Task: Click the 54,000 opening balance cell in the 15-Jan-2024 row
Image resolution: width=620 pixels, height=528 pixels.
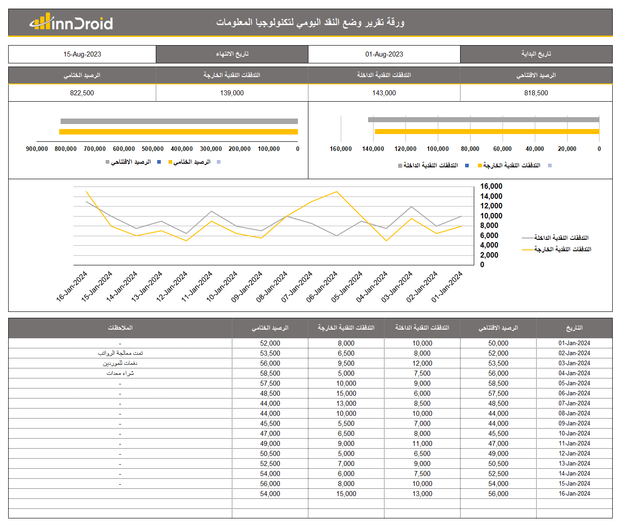Action: click(x=498, y=484)
